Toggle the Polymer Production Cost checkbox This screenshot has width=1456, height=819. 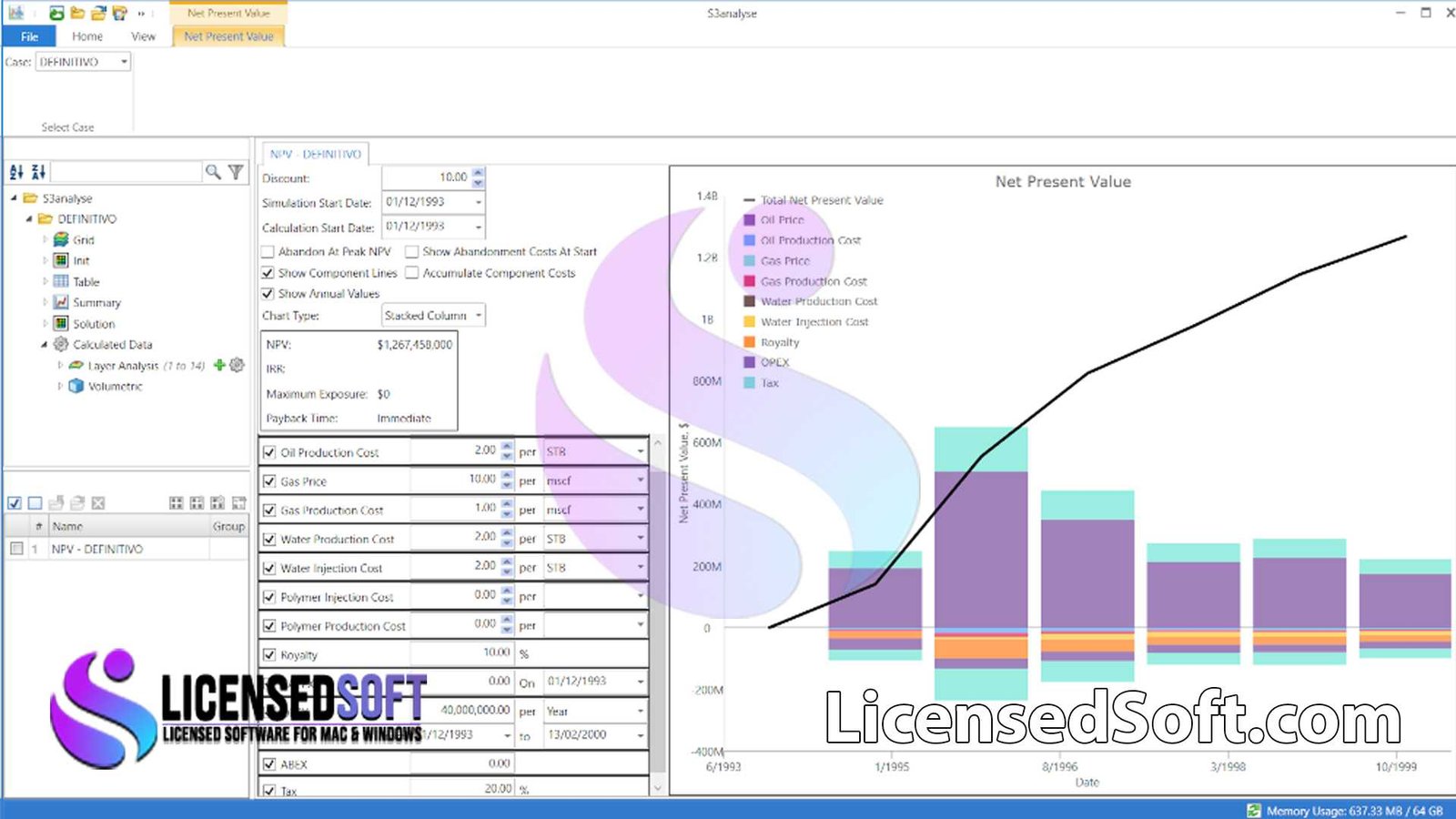point(269,626)
